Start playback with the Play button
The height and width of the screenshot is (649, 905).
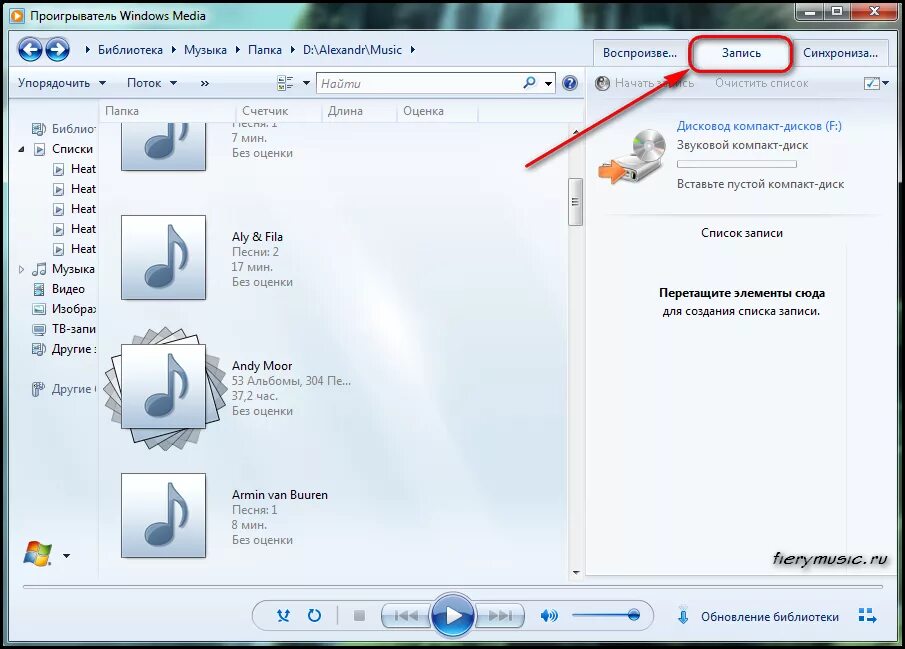coord(453,616)
